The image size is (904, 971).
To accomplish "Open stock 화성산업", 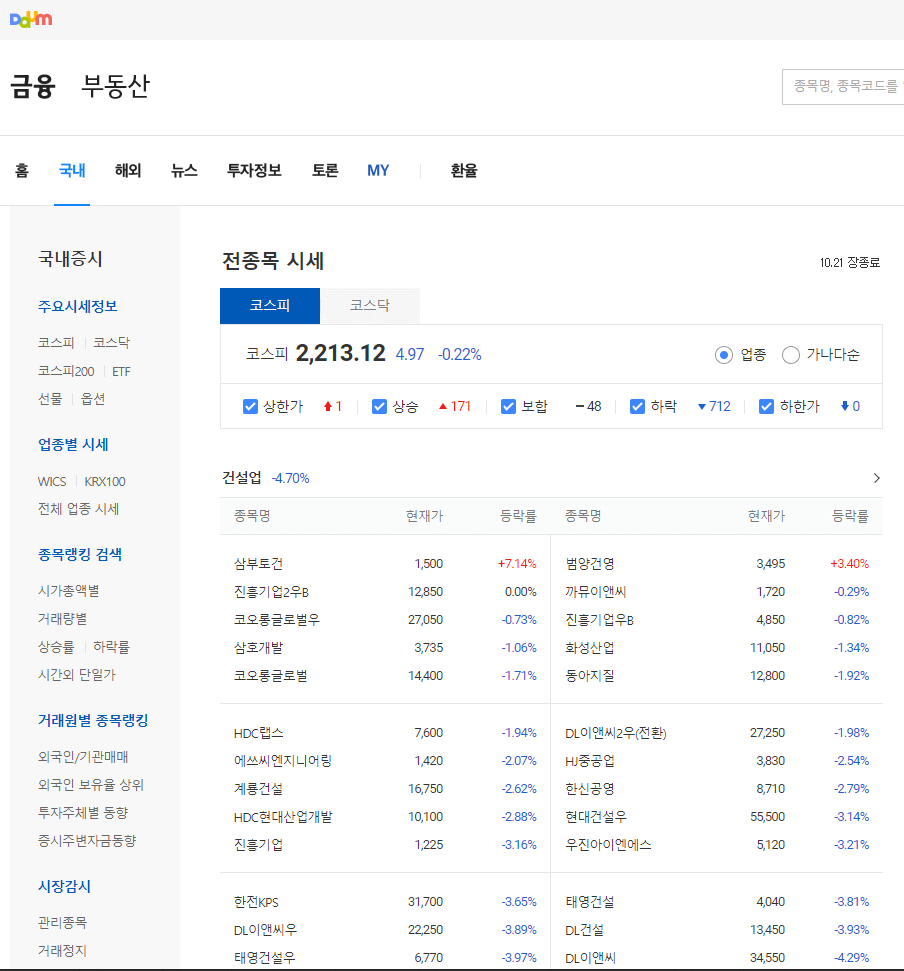I will coord(589,648).
